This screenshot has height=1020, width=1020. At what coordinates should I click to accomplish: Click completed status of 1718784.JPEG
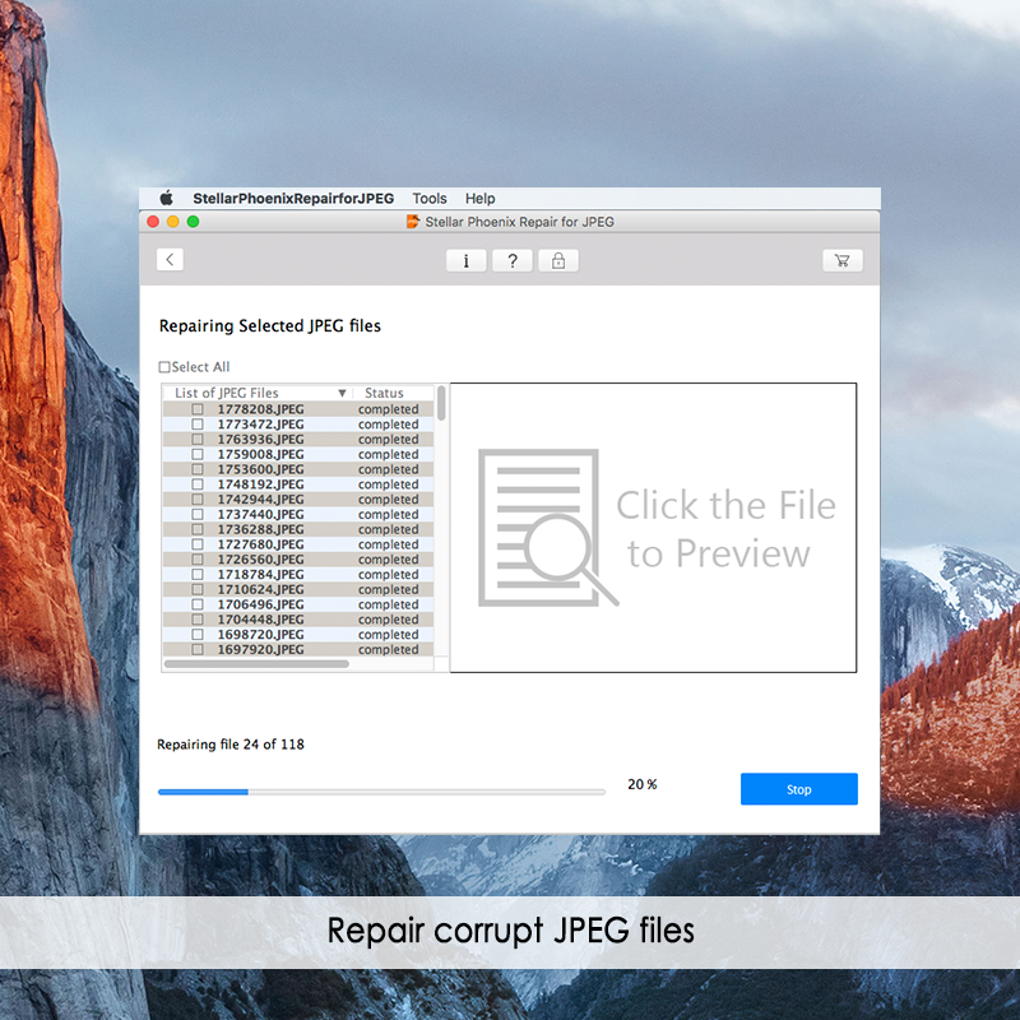click(x=388, y=574)
